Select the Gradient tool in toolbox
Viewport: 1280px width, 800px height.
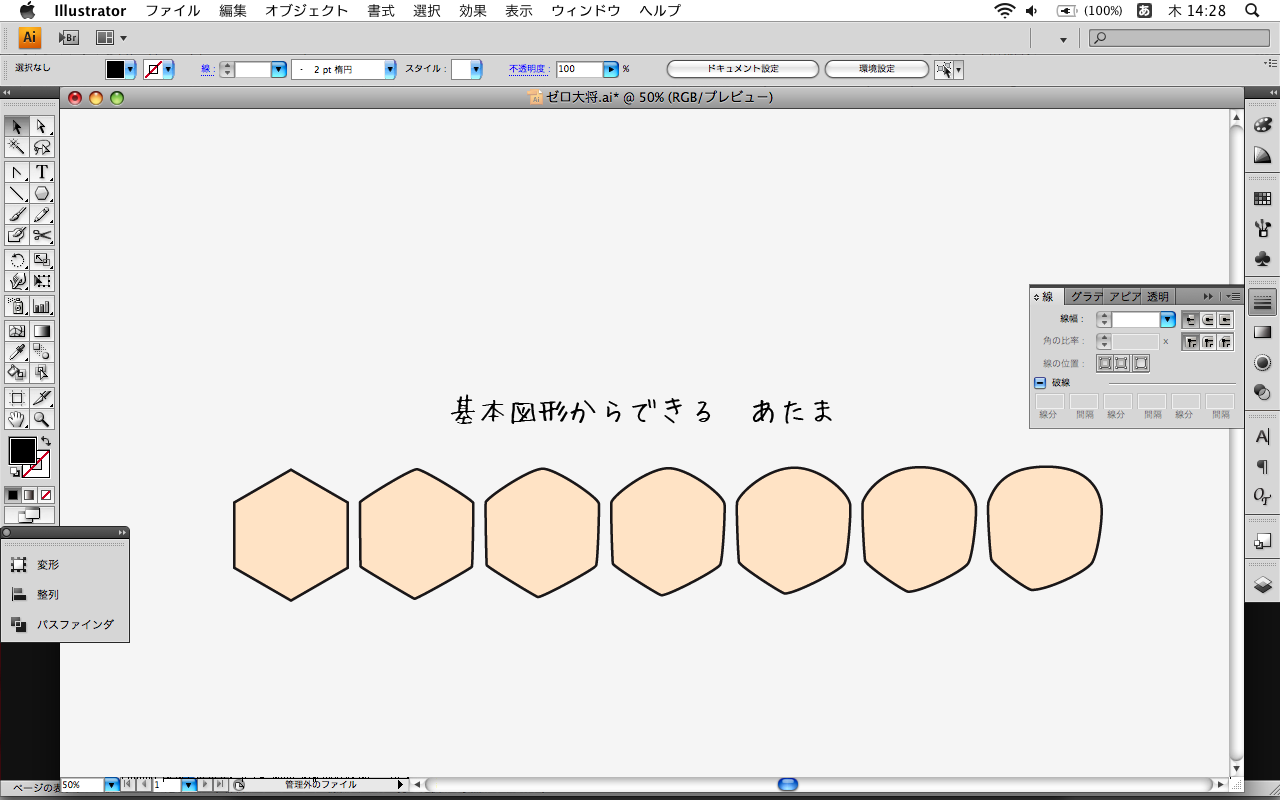[x=42, y=331]
